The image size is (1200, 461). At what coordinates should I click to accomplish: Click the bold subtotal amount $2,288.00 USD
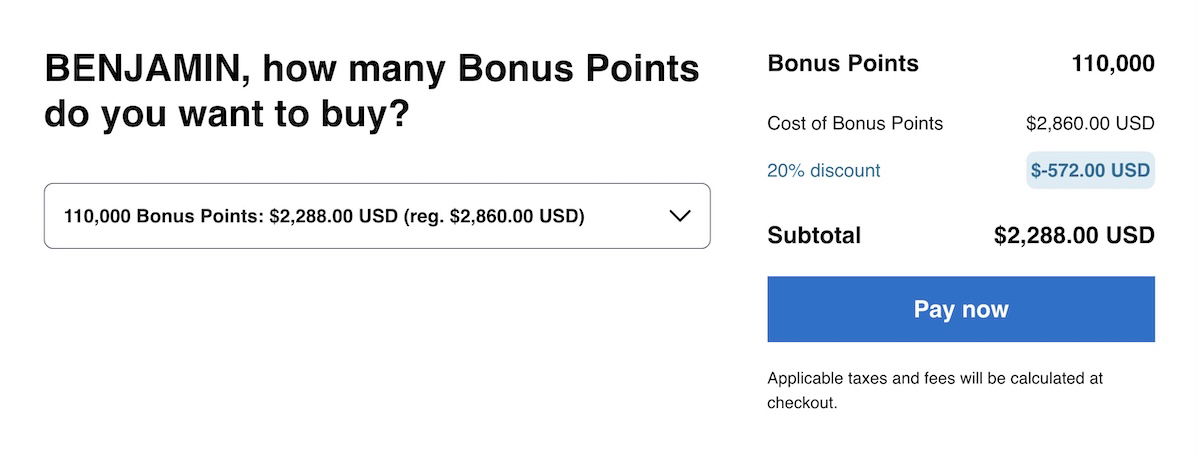[x=1074, y=236]
